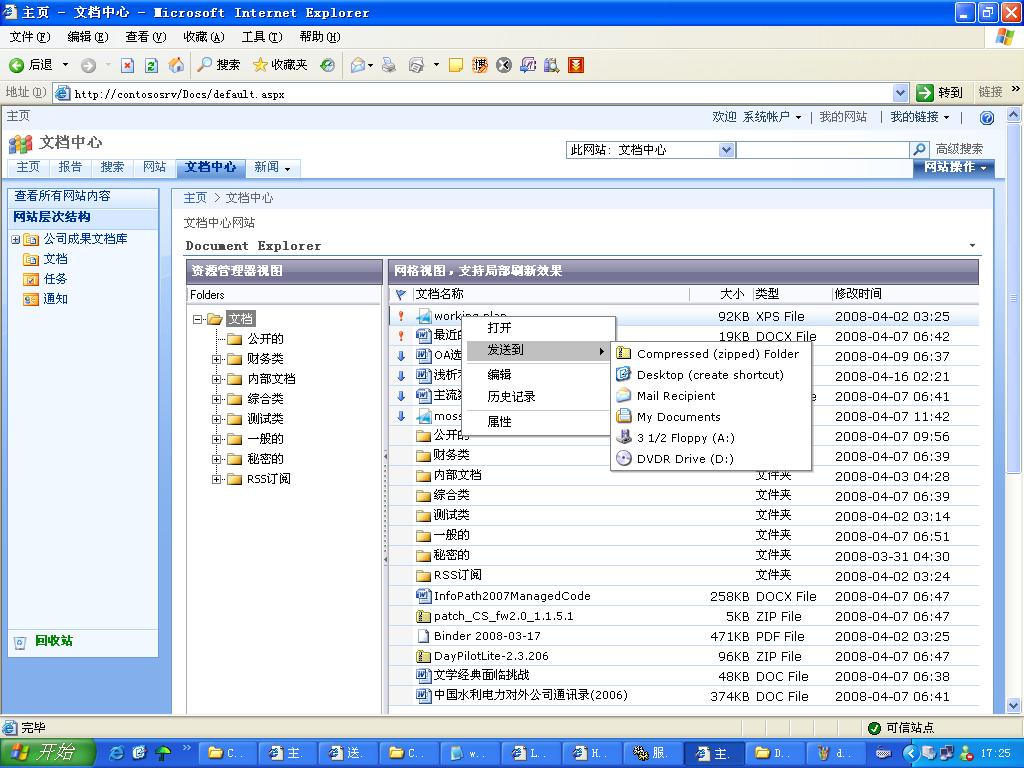Image resolution: width=1024 pixels, height=768 pixels.
Task: Click the Stop loading icon
Action: 127,65
